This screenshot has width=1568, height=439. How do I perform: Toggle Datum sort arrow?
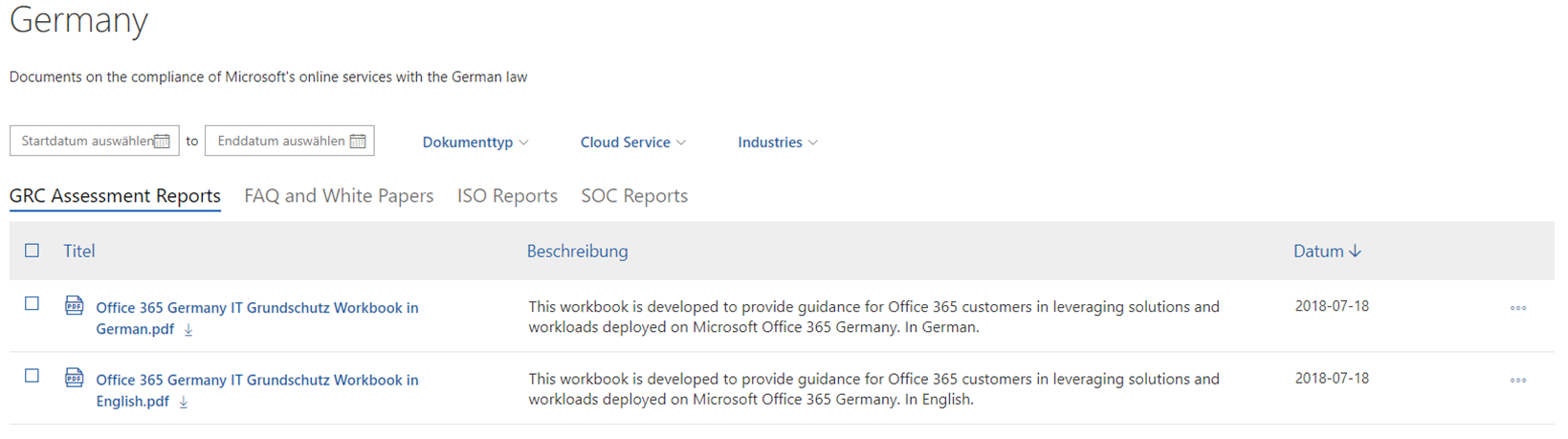[1355, 252]
